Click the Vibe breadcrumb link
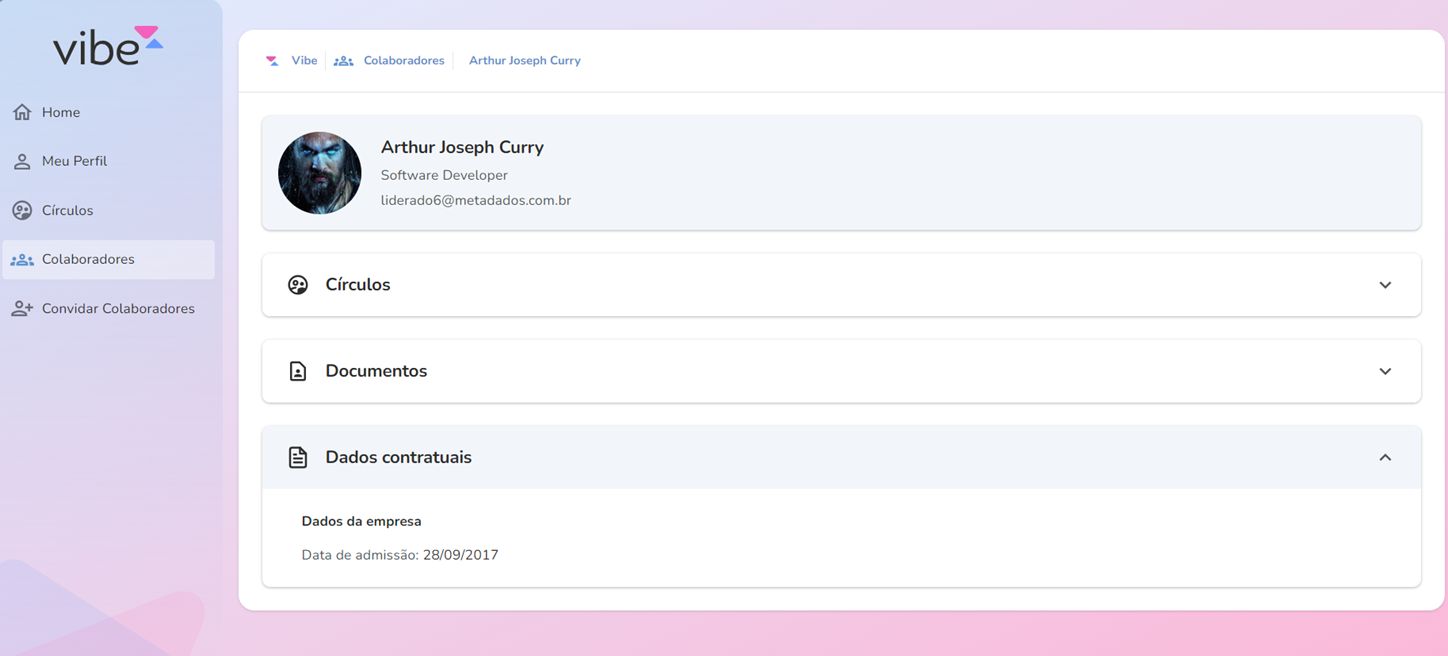Image resolution: width=1448 pixels, height=656 pixels. (304, 61)
